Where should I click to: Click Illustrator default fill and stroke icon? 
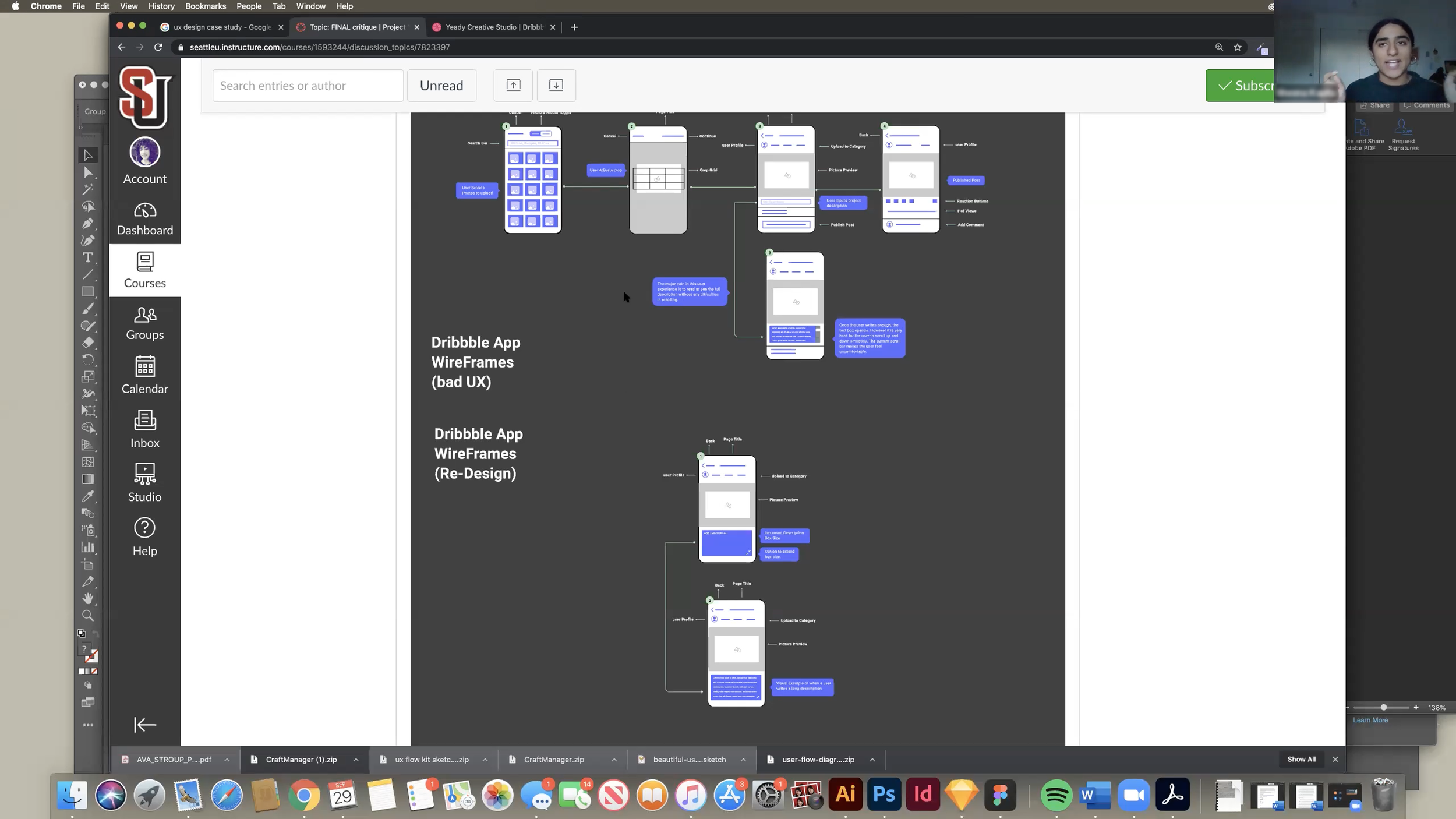pos(82,633)
